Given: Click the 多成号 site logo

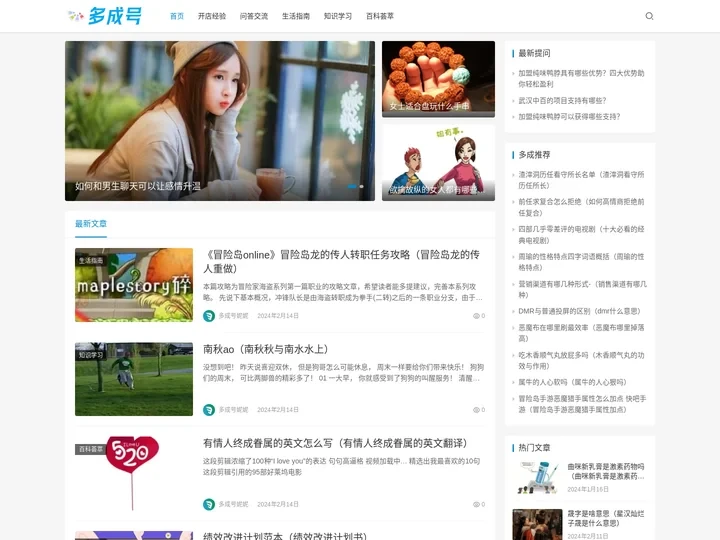Looking at the screenshot, I should click(x=105, y=16).
